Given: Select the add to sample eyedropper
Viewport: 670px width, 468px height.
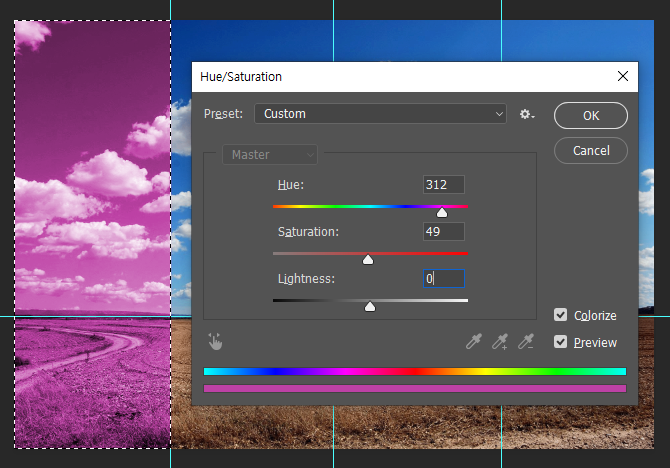Looking at the screenshot, I should [x=500, y=341].
